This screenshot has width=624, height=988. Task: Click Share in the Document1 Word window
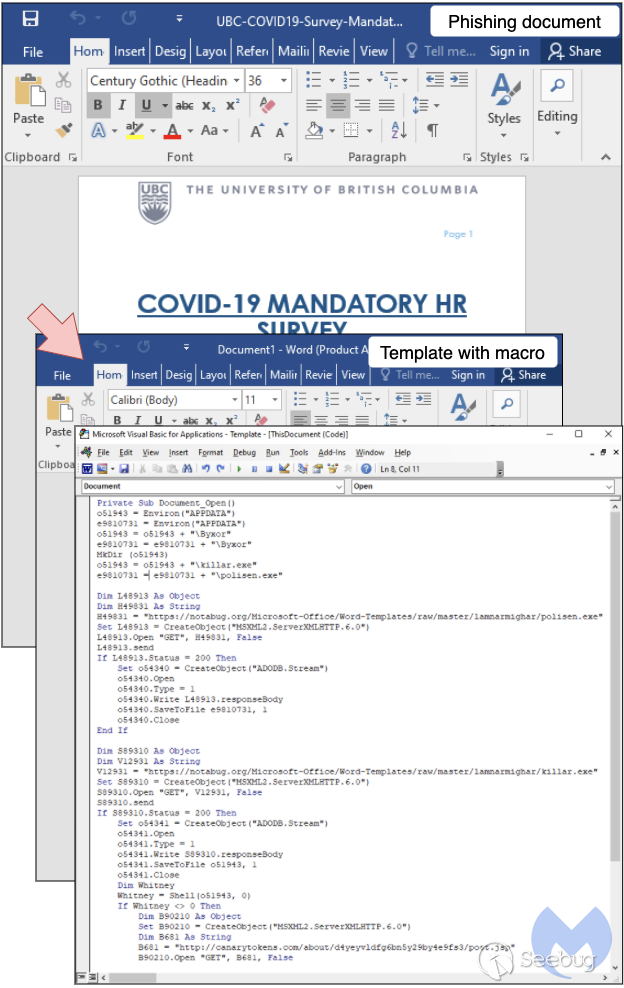tap(523, 375)
